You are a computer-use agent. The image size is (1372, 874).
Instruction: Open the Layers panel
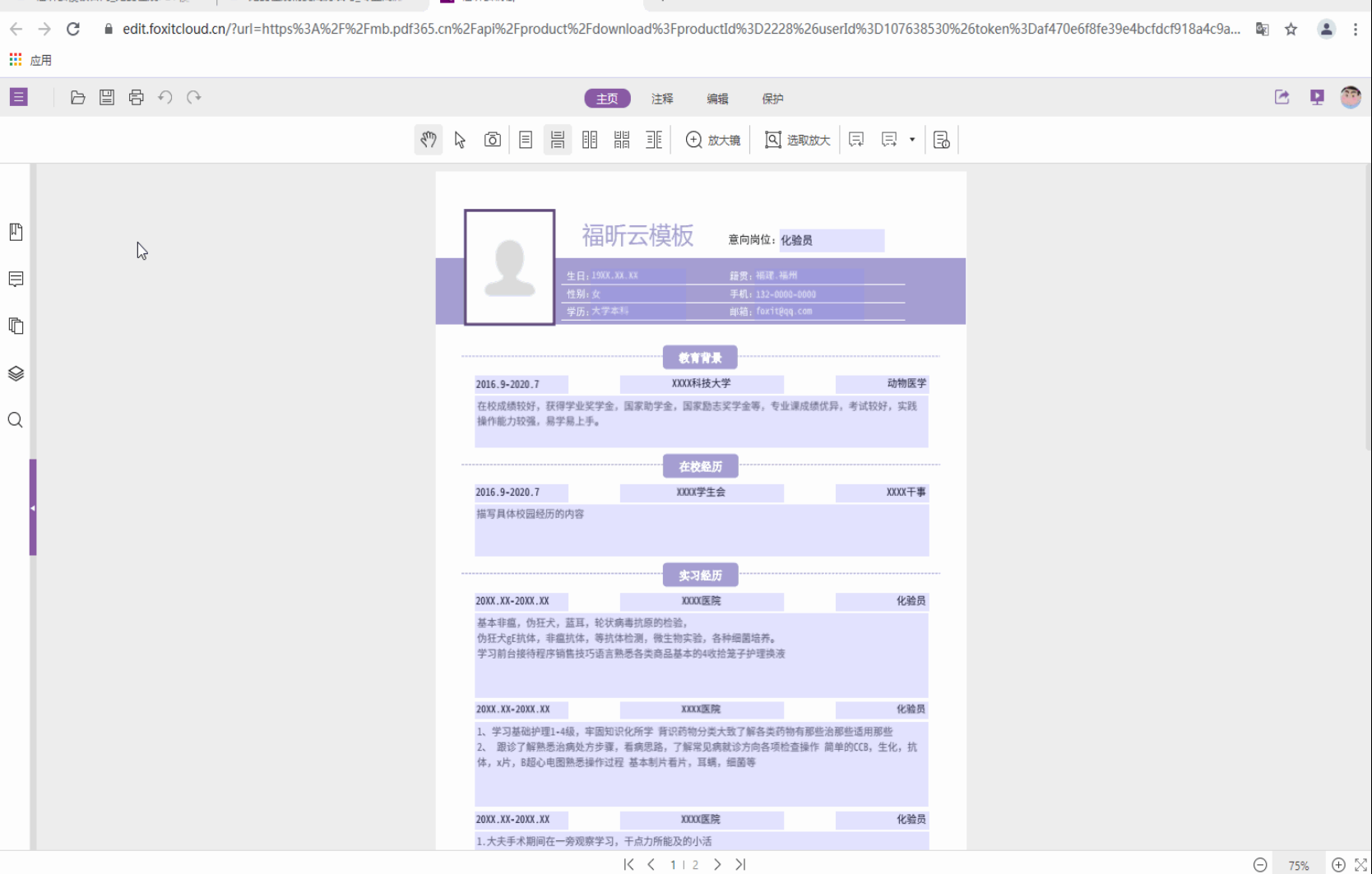pyautogui.click(x=16, y=373)
